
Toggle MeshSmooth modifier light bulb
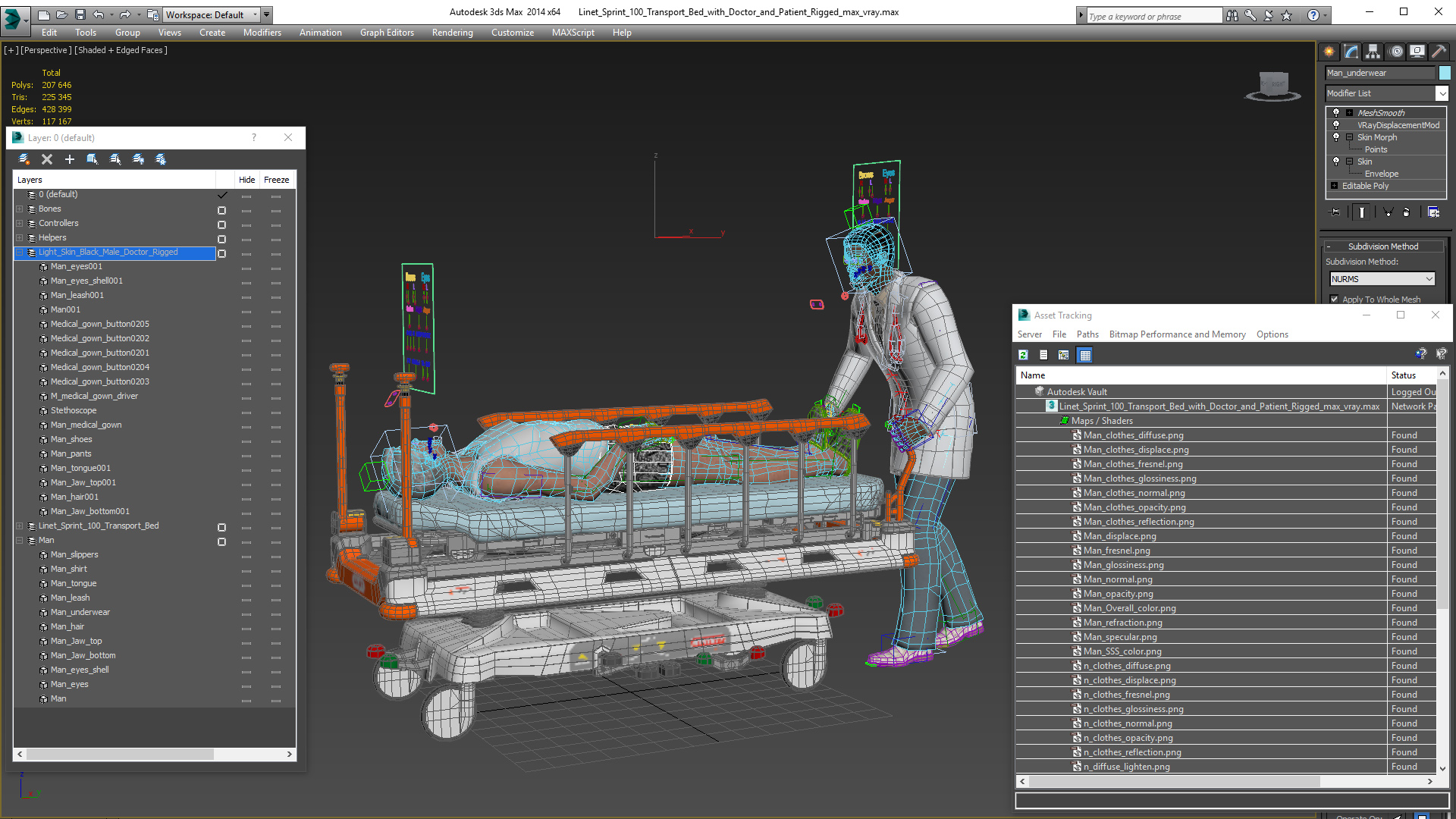click(1336, 112)
